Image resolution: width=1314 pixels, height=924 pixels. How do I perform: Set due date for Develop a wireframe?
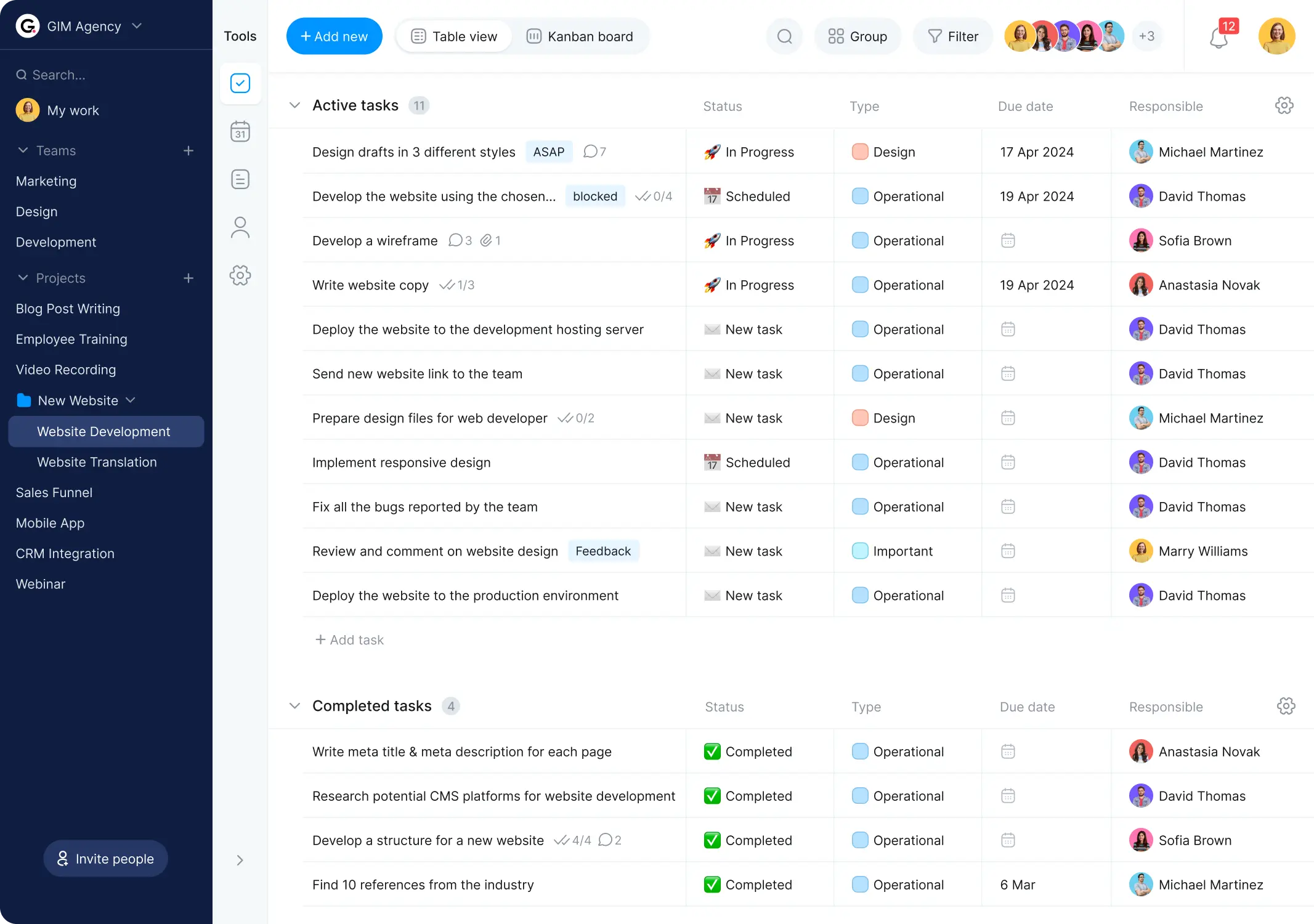1008,240
